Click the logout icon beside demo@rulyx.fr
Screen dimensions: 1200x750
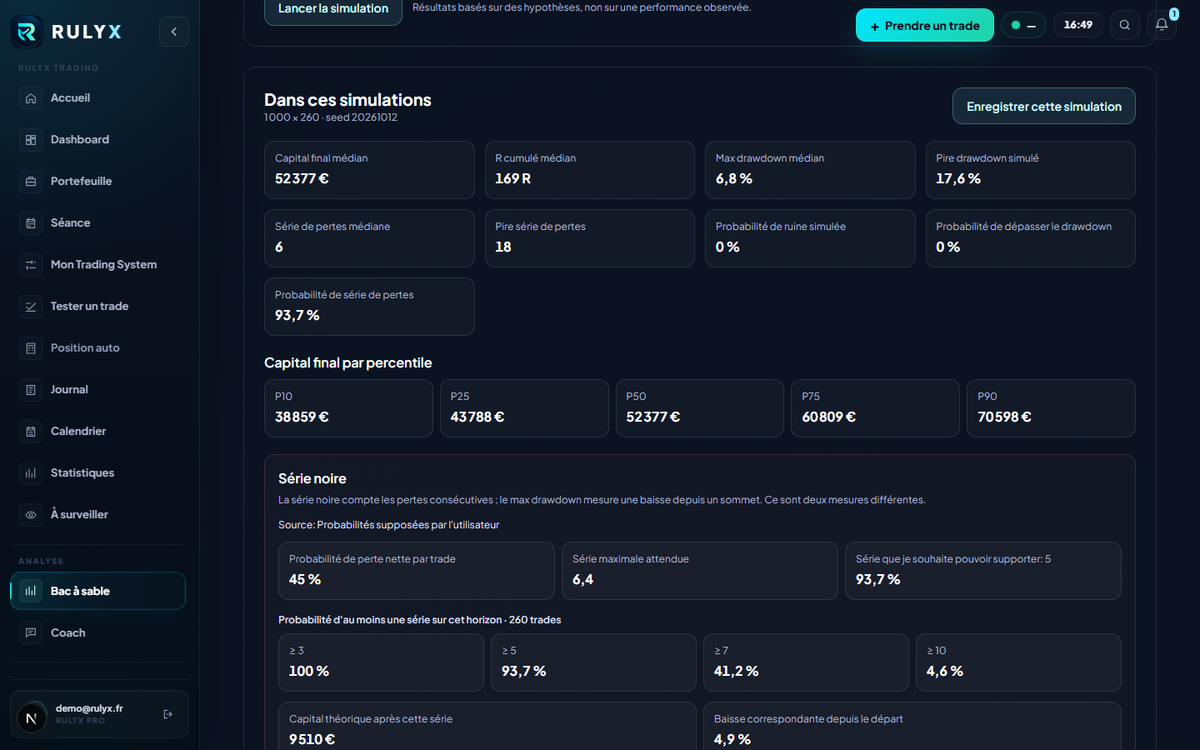tap(168, 714)
